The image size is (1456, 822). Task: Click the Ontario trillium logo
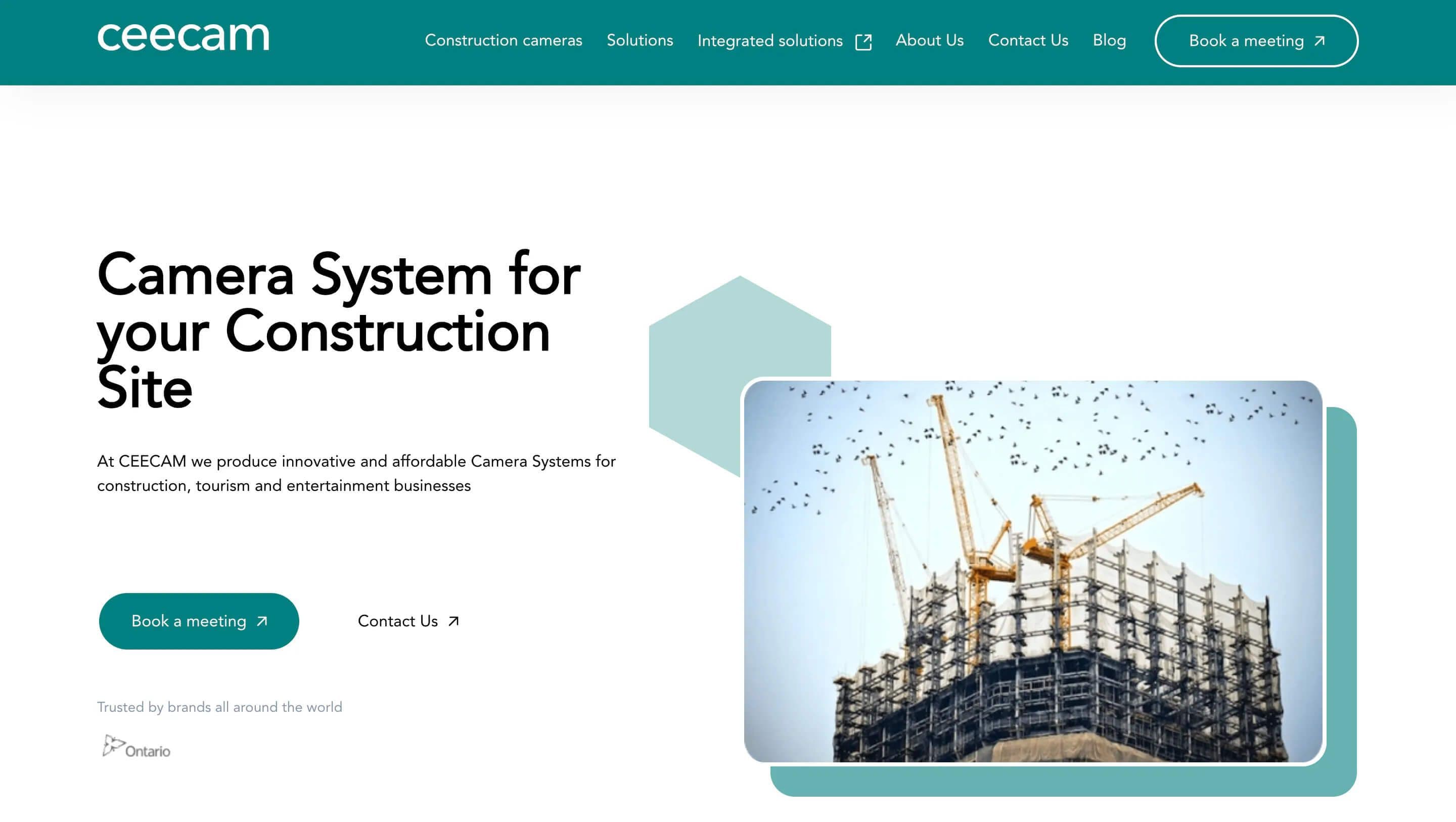136,747
